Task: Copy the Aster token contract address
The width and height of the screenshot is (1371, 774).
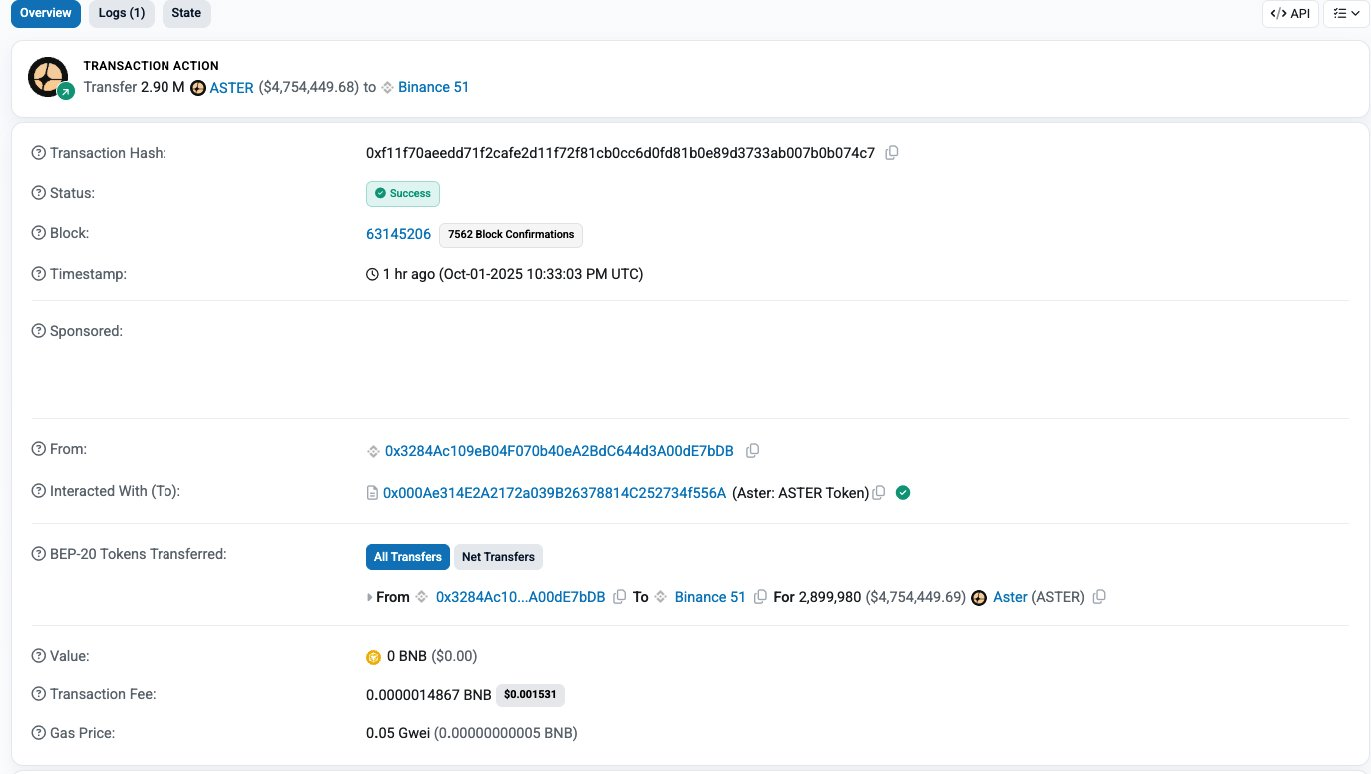Action: click(x=878, y=492)
